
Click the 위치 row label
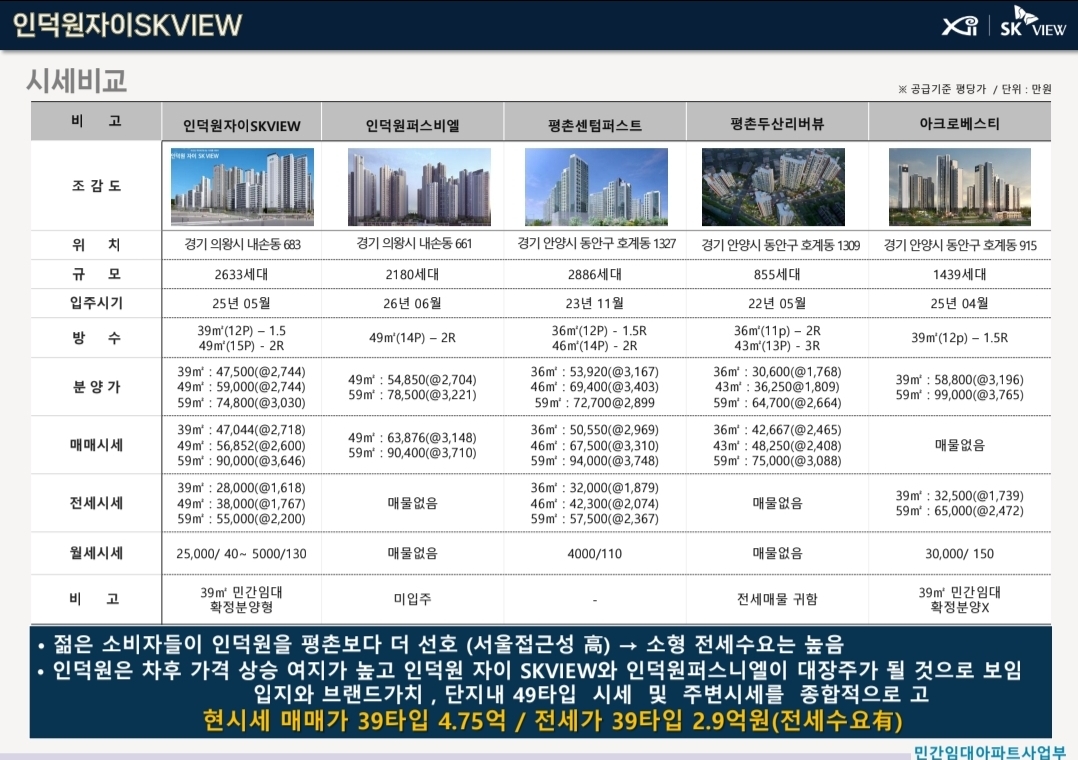96,245
